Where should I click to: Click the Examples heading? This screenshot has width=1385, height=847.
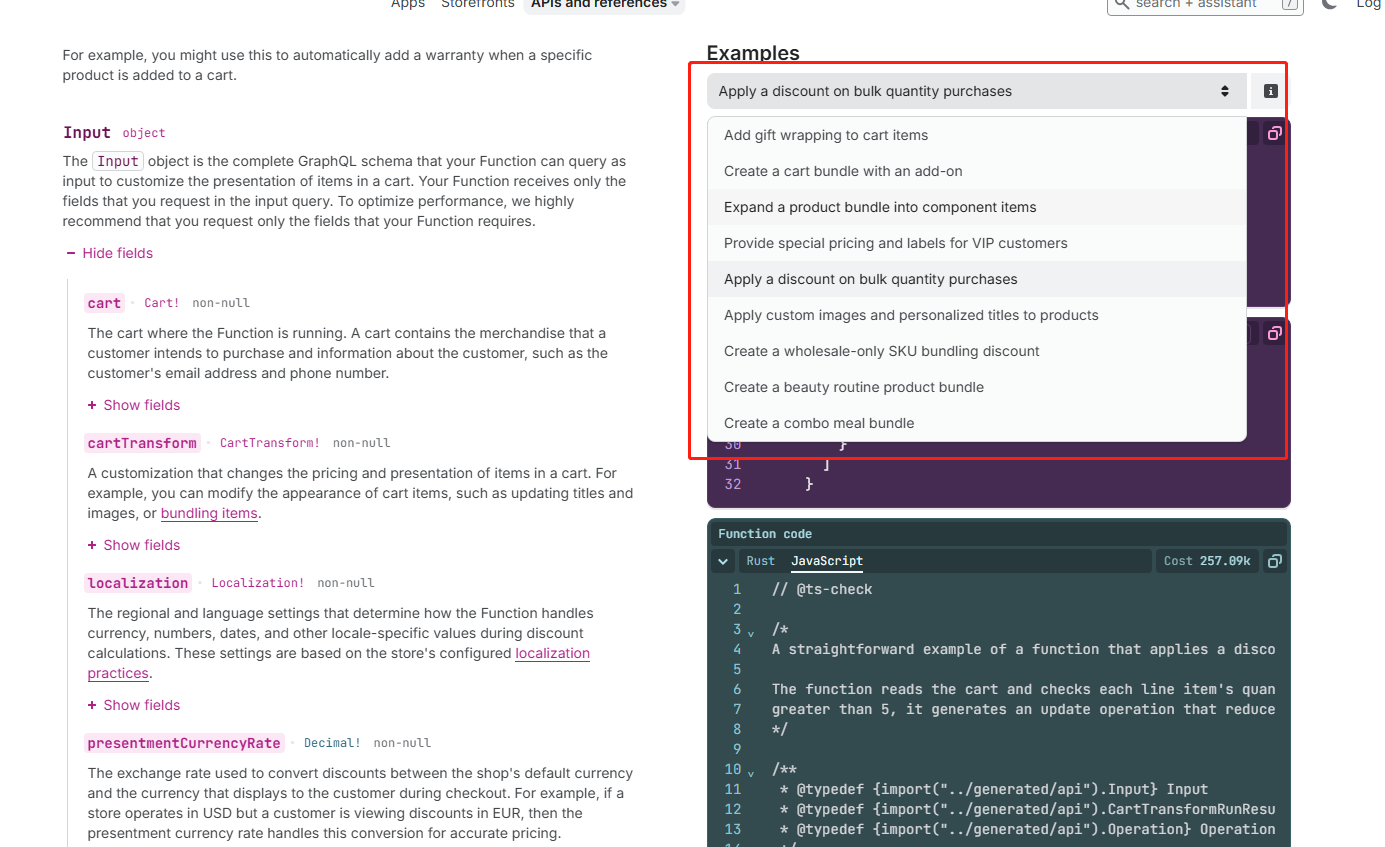(753, 53)
